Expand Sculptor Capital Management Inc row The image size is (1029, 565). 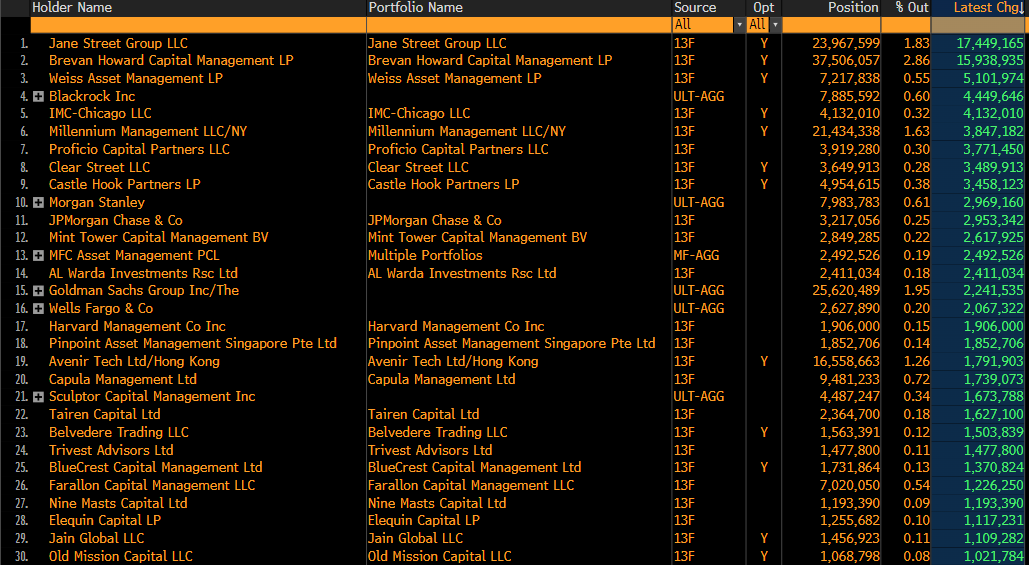click(x=38, y=397)
